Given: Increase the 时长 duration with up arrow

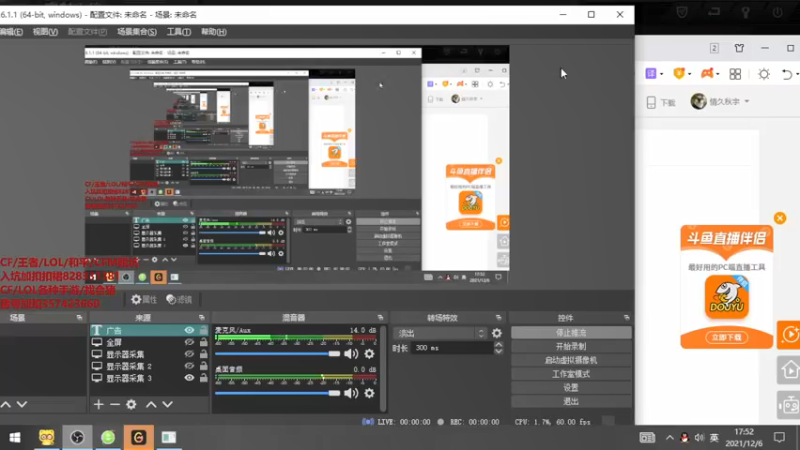Looking at the screenshot, I should pyautogui.click(x=498, y=344).
